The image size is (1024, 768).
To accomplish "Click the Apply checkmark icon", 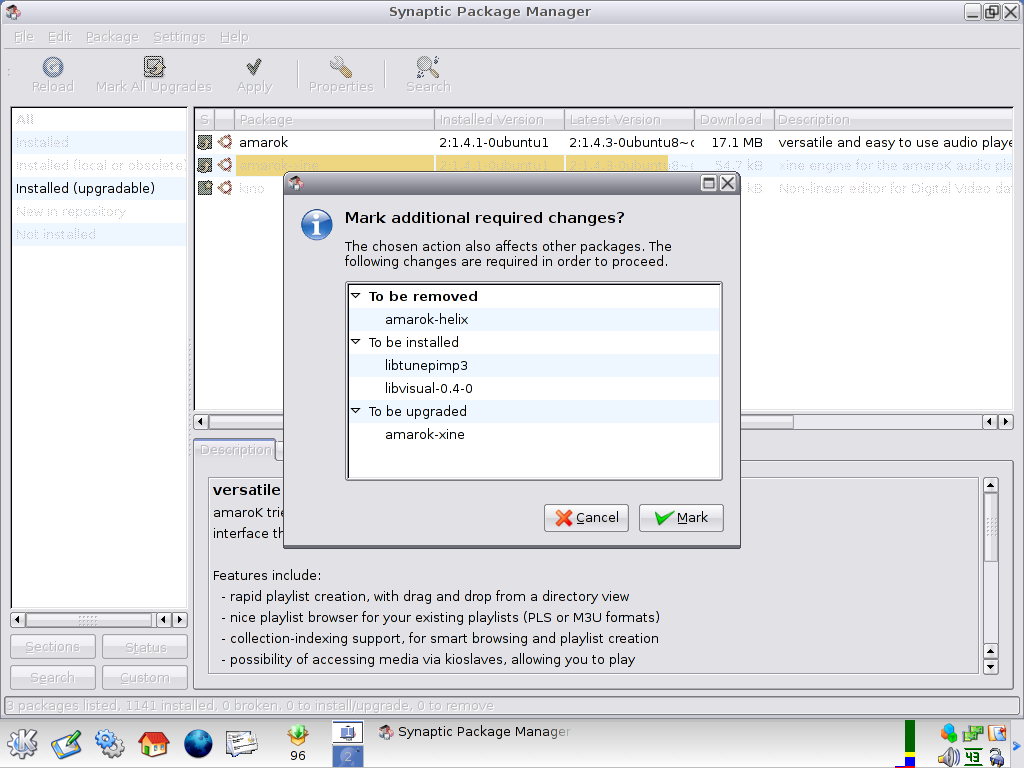I will pyautogui.click(x=254, y=67).
